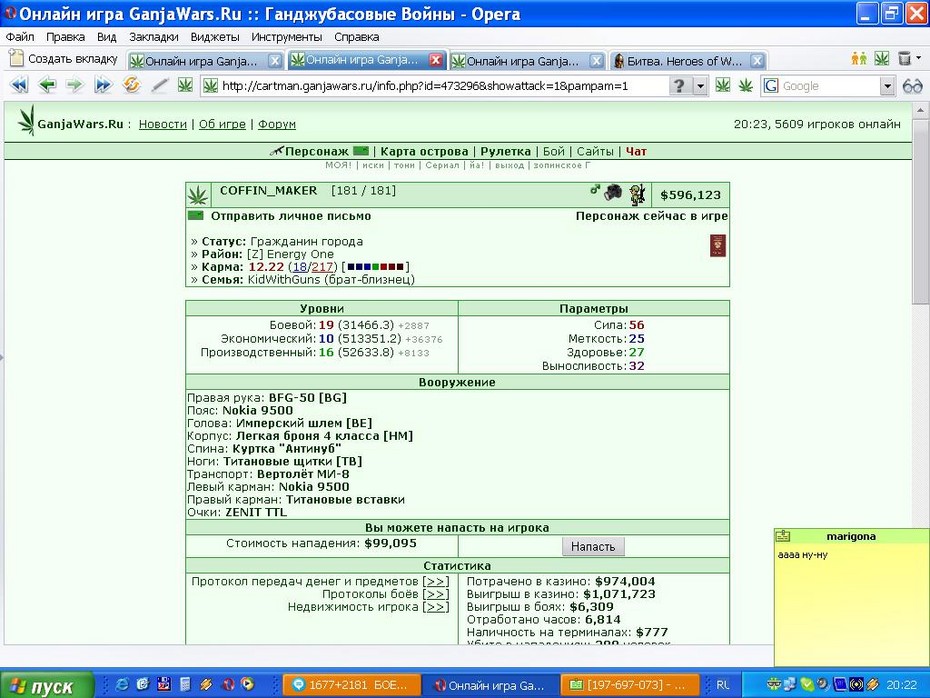The width and height of the screenshot is (930, 698).
Task: Expand Протокол передач денег и предметов link
Action: (x=436, y=581)
